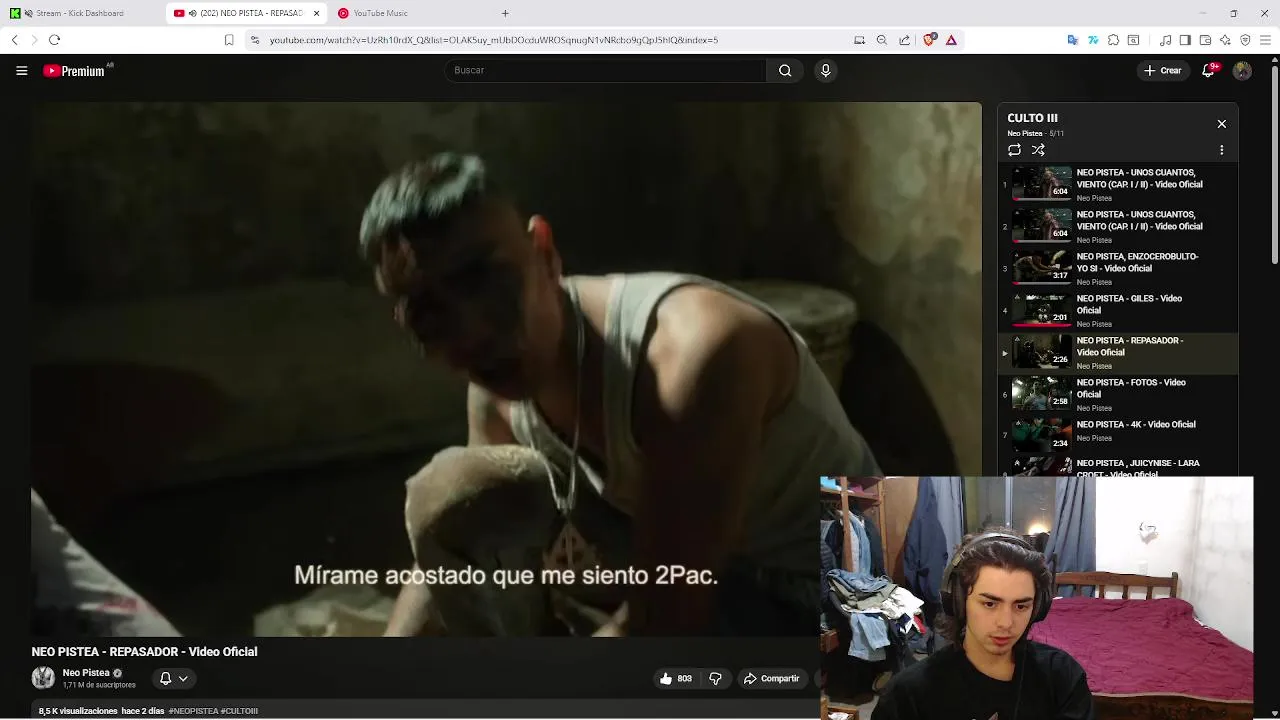1280x720 pixels.
Task: Open CULTO III playlist three-dot options
Action: point(1221,150)
